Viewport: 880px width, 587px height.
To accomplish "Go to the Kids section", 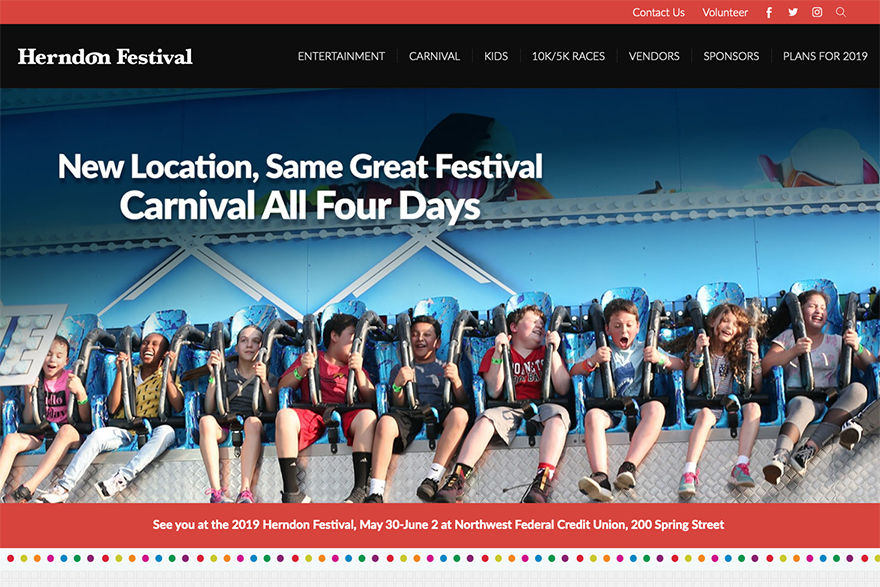I will 496,56.
